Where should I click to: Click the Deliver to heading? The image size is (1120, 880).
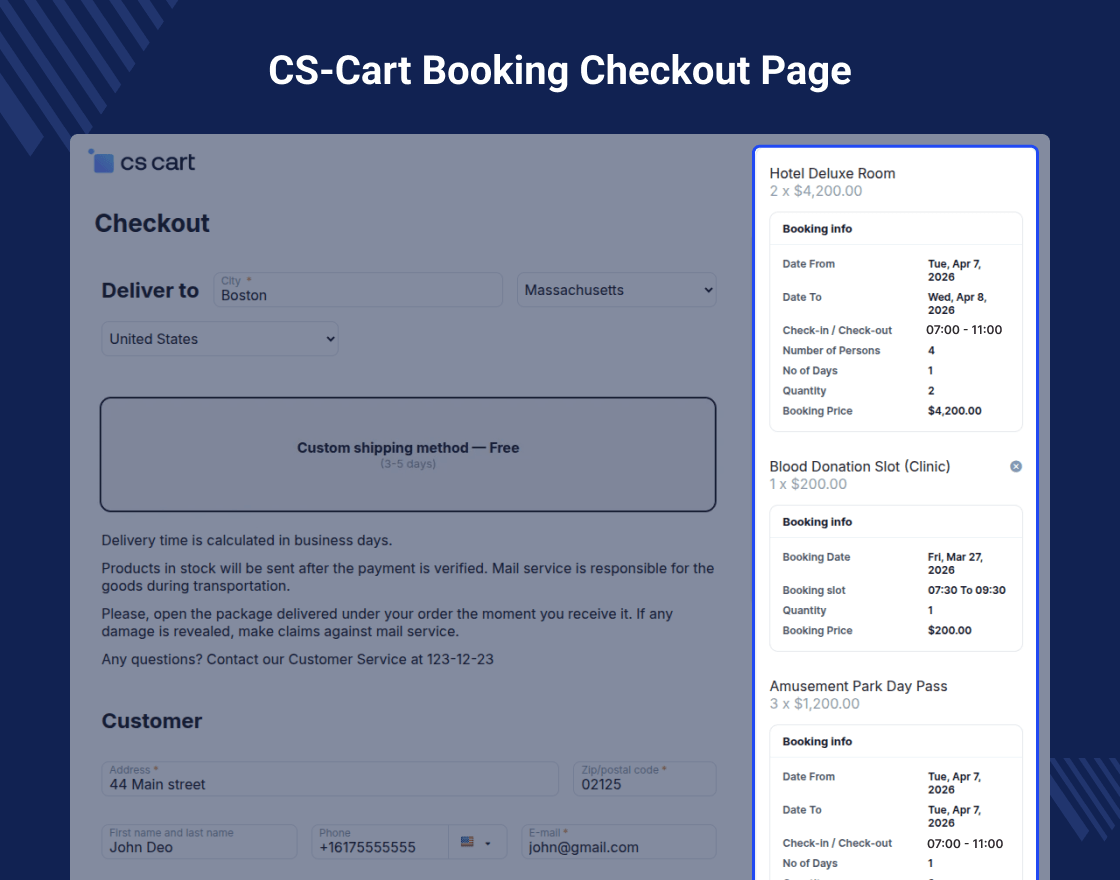[150, 291]
